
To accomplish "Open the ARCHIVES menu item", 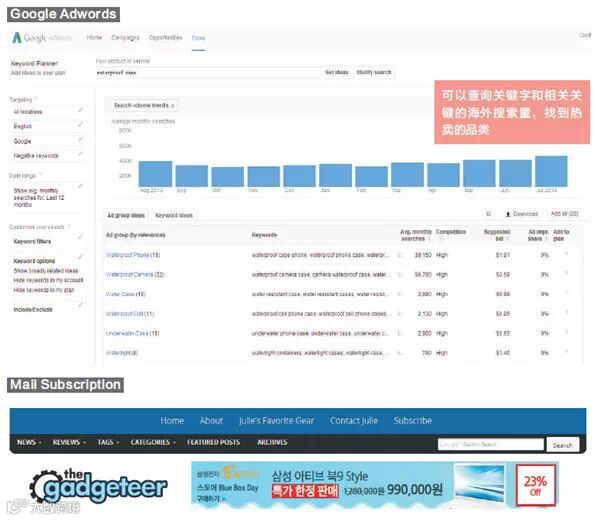I will coord(272,442).
